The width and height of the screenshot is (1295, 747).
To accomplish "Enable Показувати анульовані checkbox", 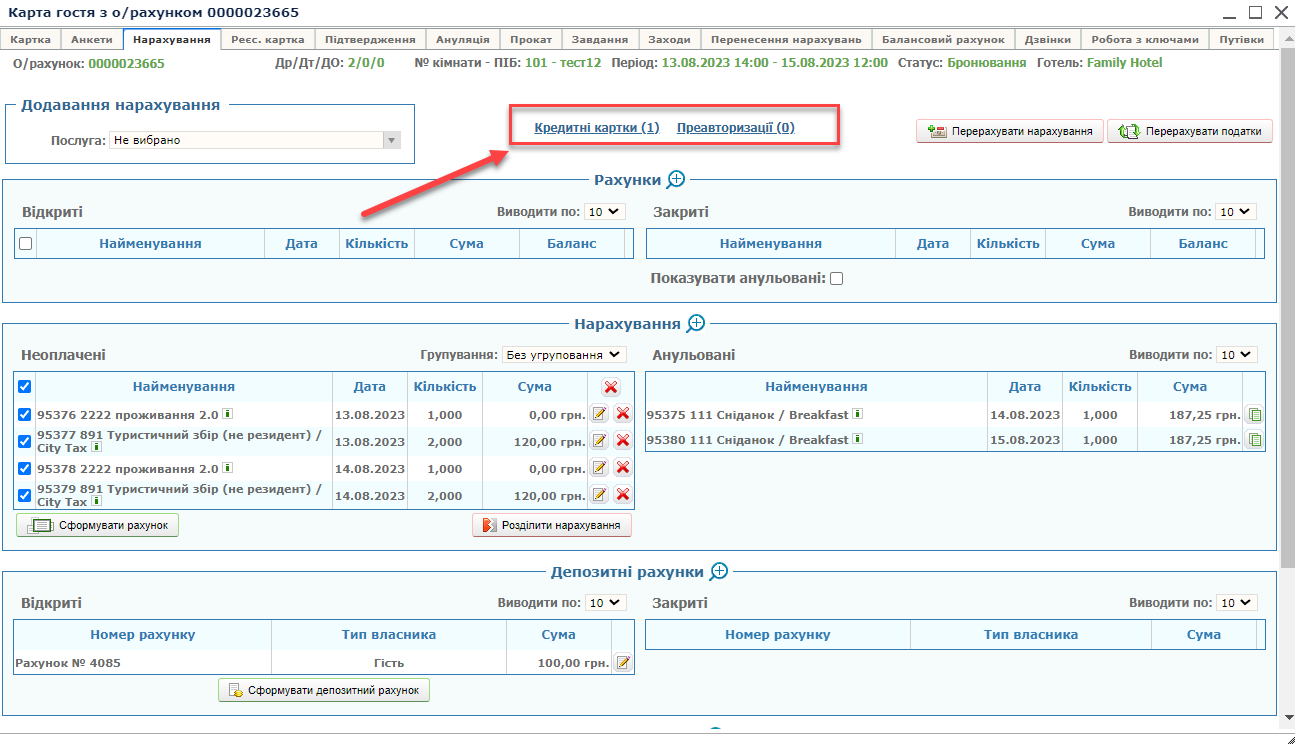I will coord(837,279).
